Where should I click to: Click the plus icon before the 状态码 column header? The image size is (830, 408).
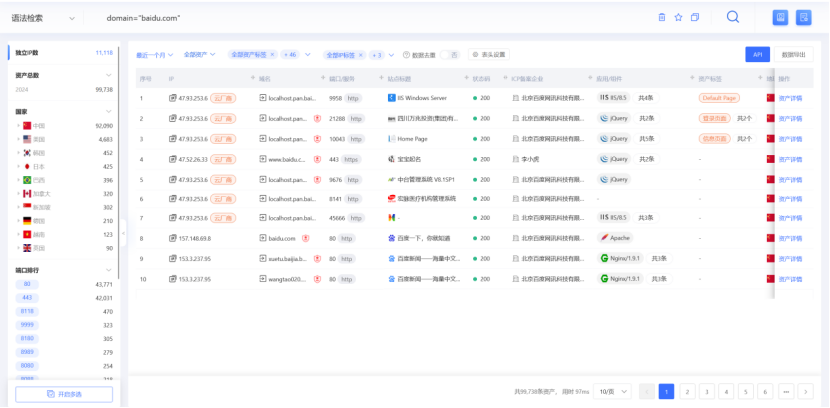(x=466, y=78)
